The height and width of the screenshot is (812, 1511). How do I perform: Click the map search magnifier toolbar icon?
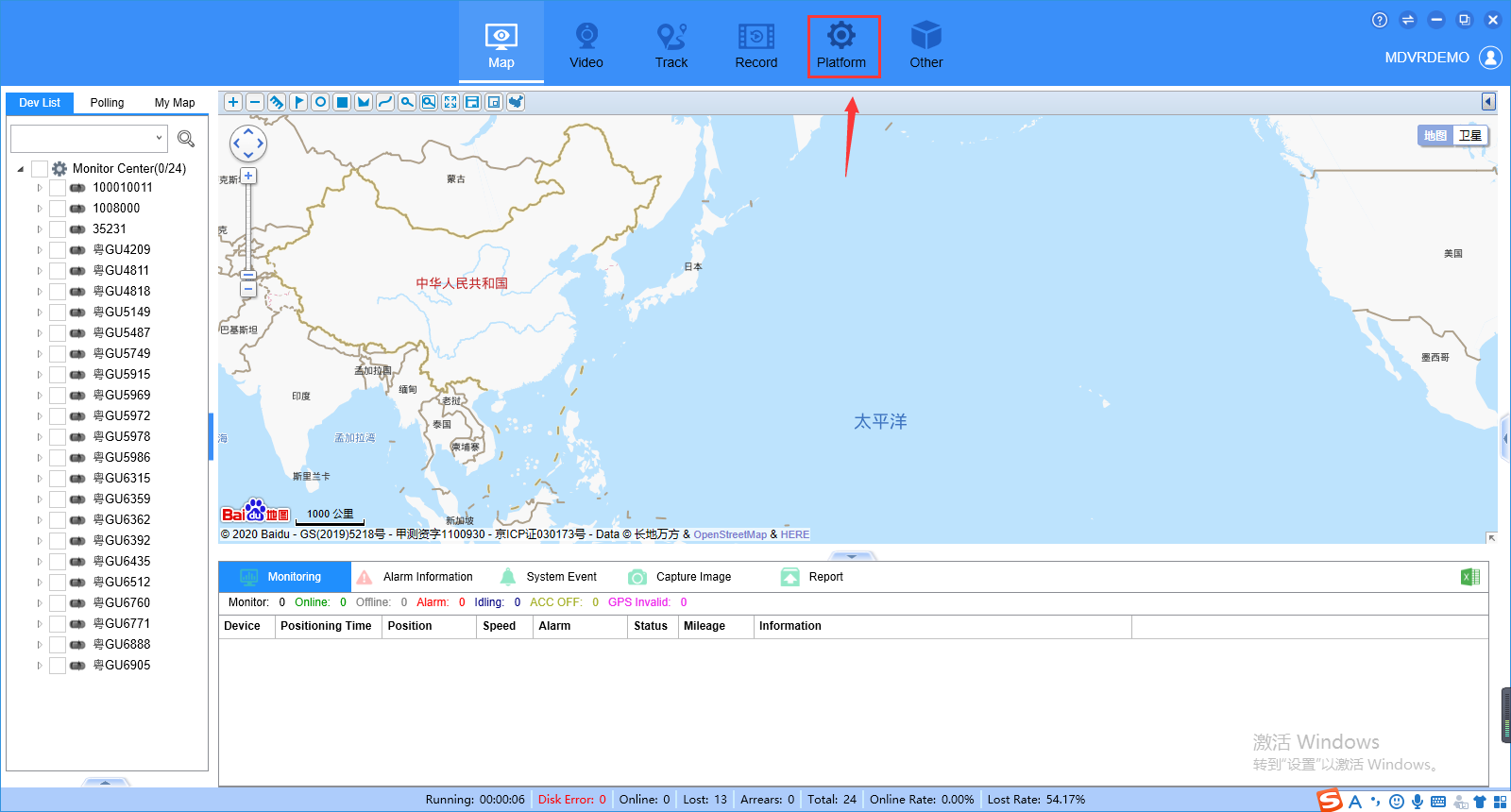click(x=407, y=102)
